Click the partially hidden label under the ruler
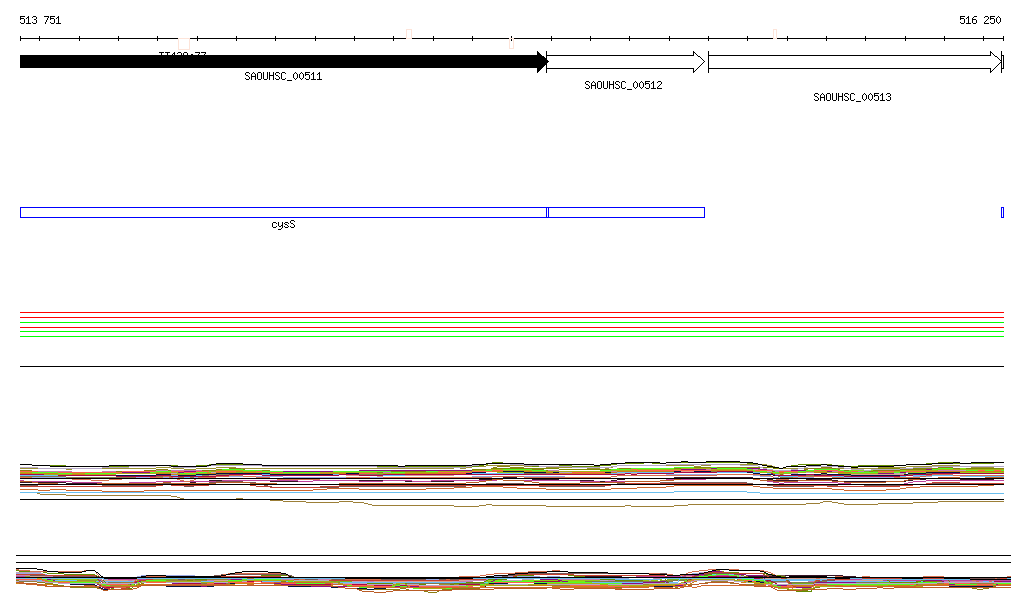 tap(182, 53)
